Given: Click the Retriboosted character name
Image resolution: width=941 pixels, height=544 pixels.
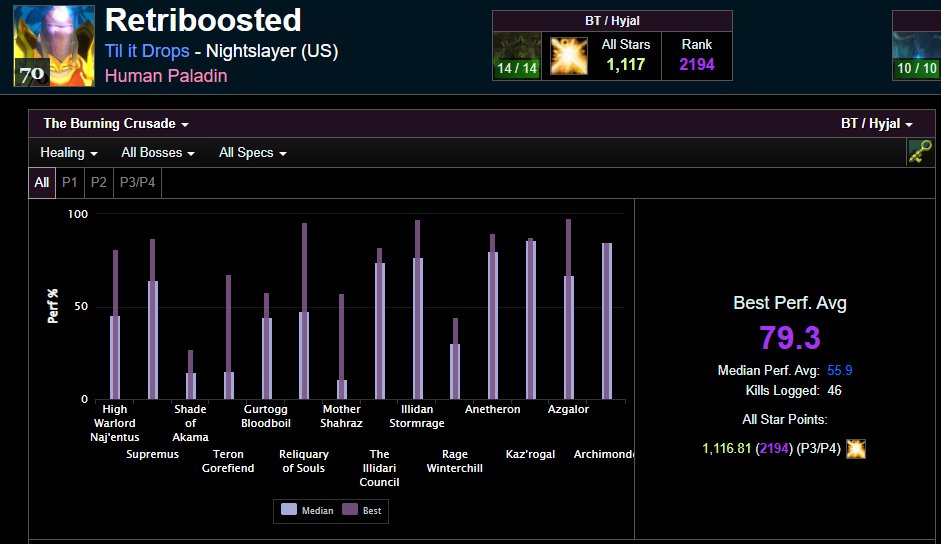Looking at the screenshot, I should tap(203, 20).
